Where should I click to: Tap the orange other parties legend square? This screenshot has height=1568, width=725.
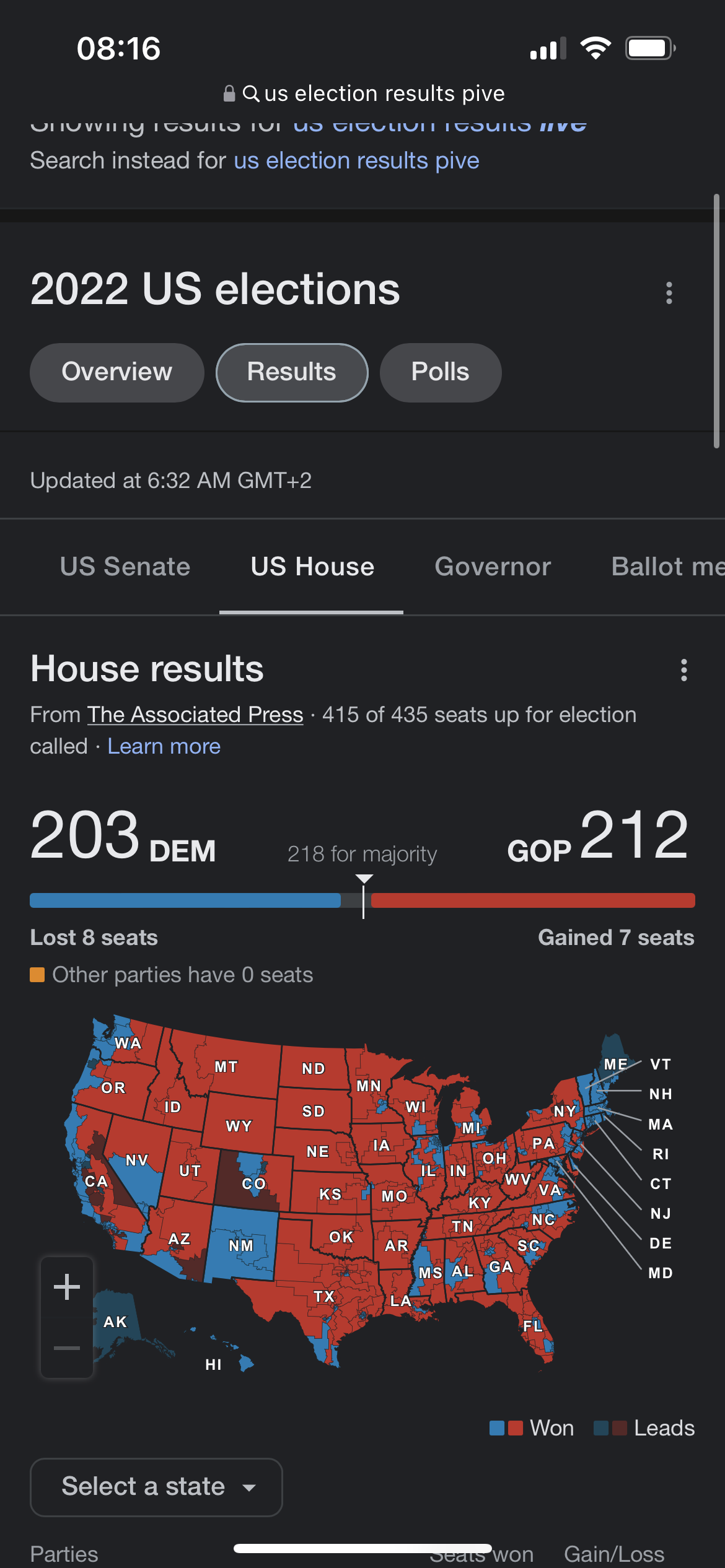tap(37, 975)
